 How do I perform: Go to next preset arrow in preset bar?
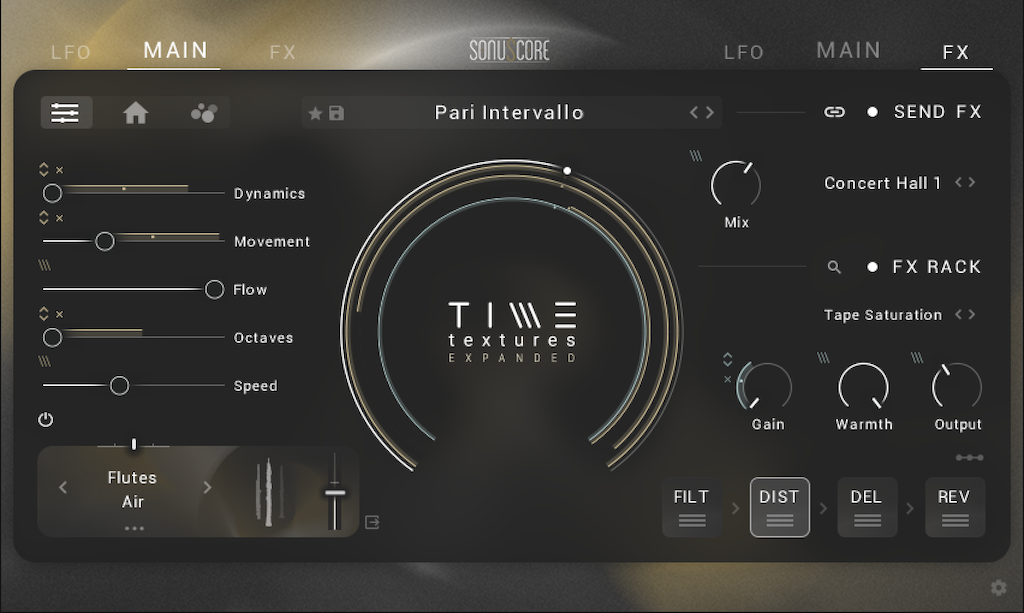[x=710, y=113]
